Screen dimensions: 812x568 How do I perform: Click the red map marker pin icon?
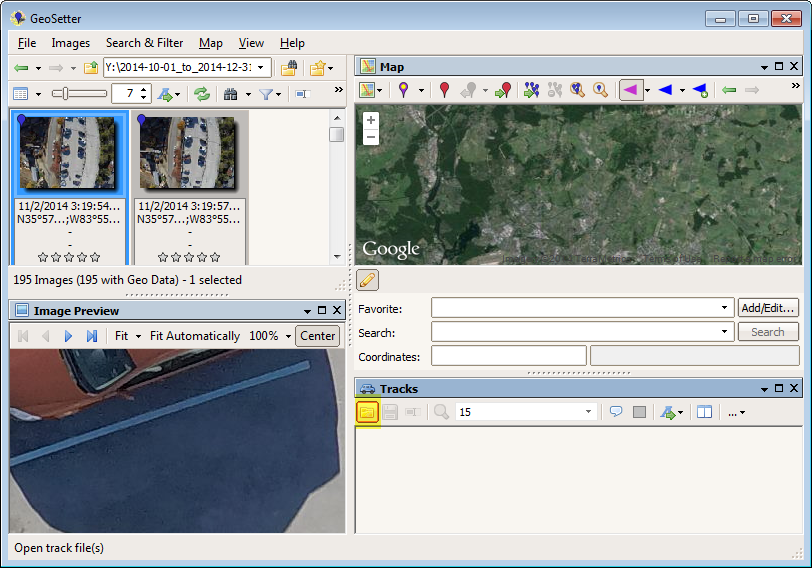(444, 90)
